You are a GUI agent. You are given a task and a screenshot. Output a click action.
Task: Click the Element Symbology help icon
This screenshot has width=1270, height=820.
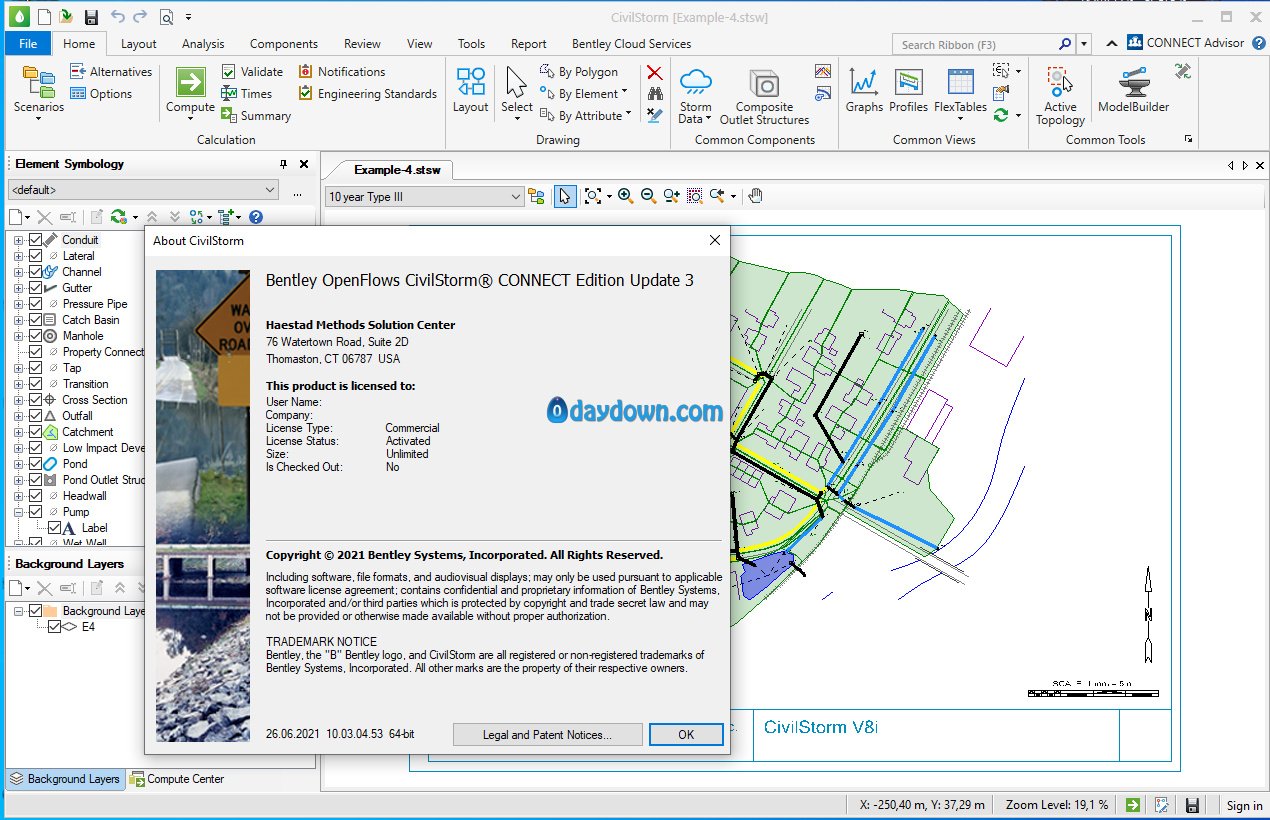pos(256,217)
